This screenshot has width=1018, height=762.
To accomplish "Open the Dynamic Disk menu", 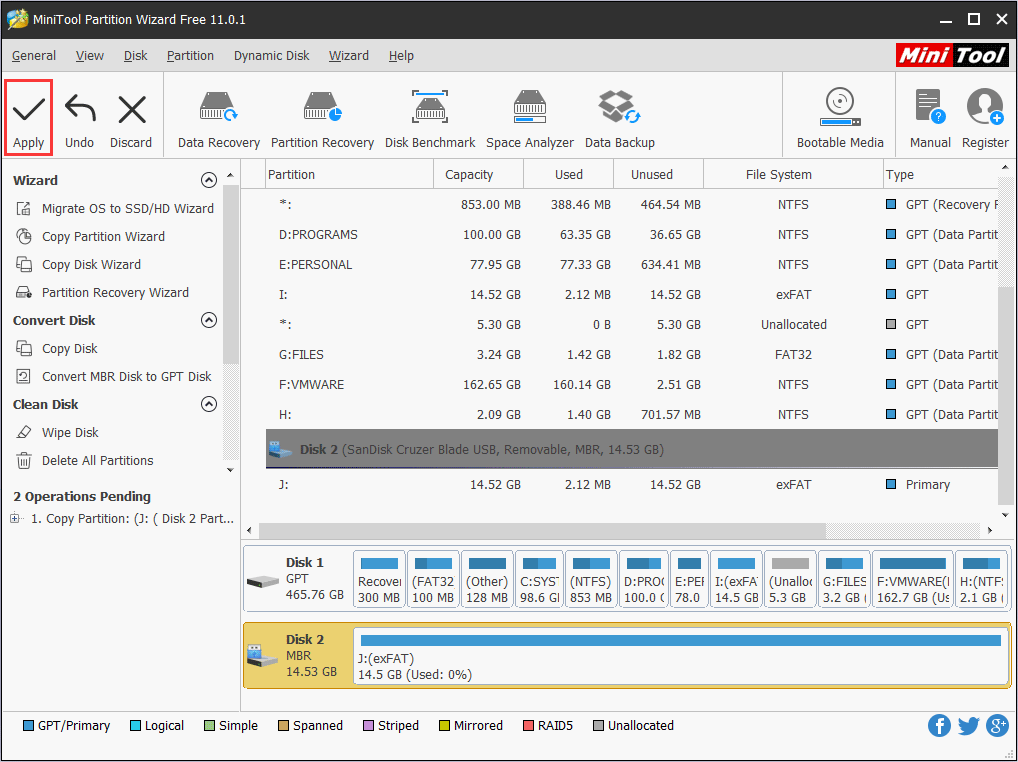I will pyautogui.click(x=271, y=56).
